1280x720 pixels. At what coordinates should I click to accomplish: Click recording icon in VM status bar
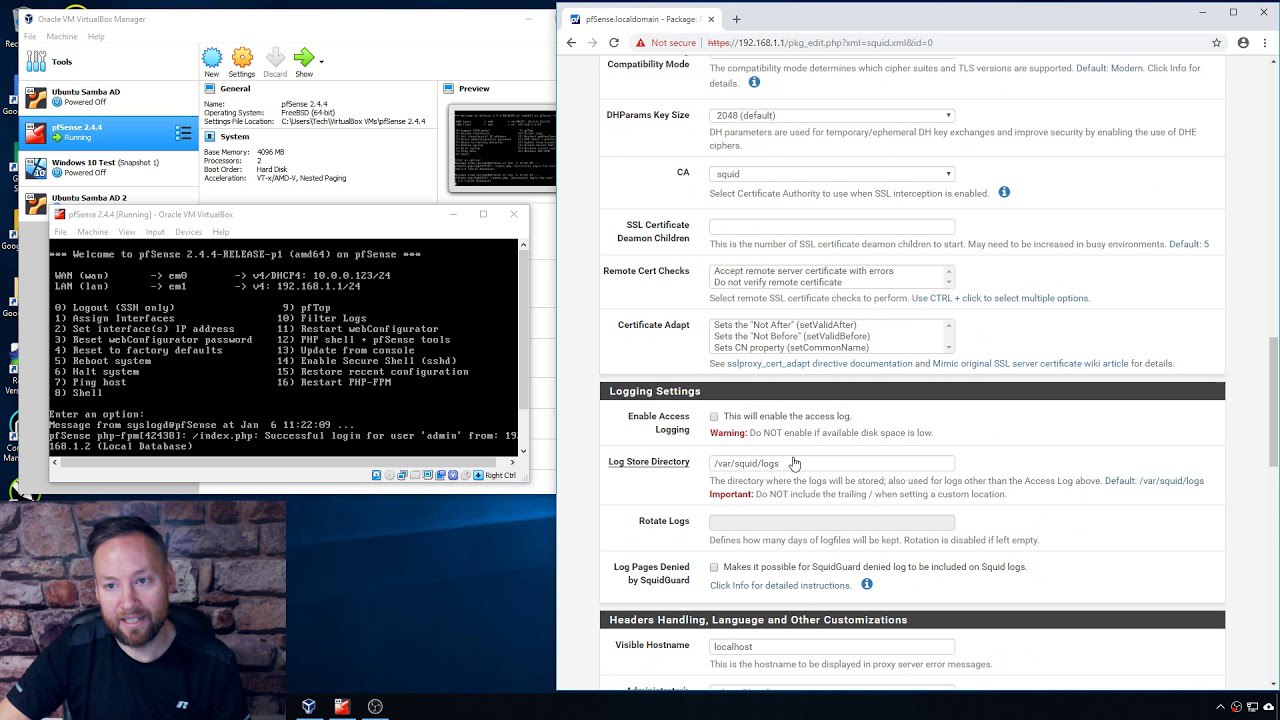pyautogui.click(x=441, y=475)
